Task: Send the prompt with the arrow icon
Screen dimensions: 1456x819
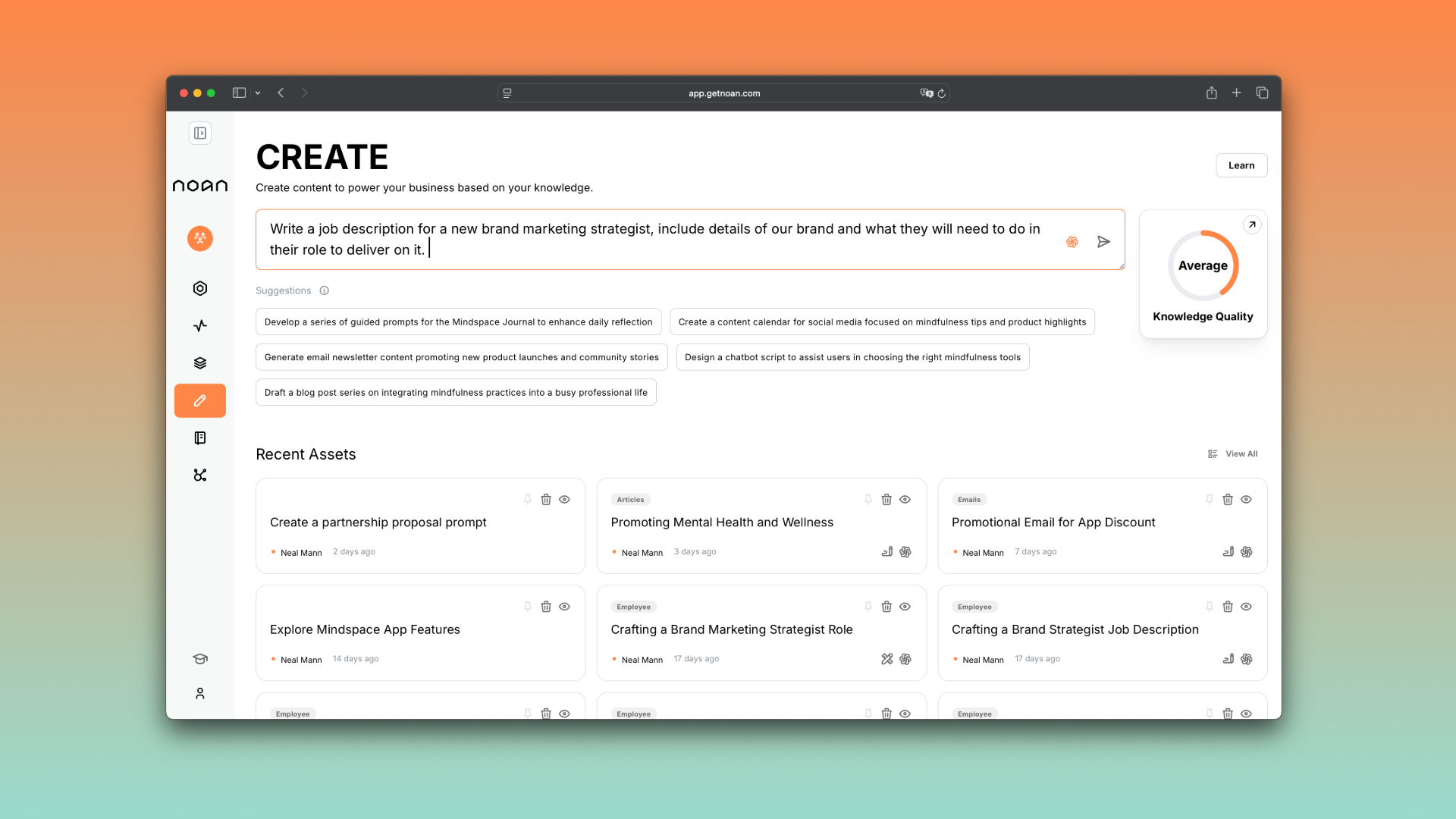Action: point(1103,241)
